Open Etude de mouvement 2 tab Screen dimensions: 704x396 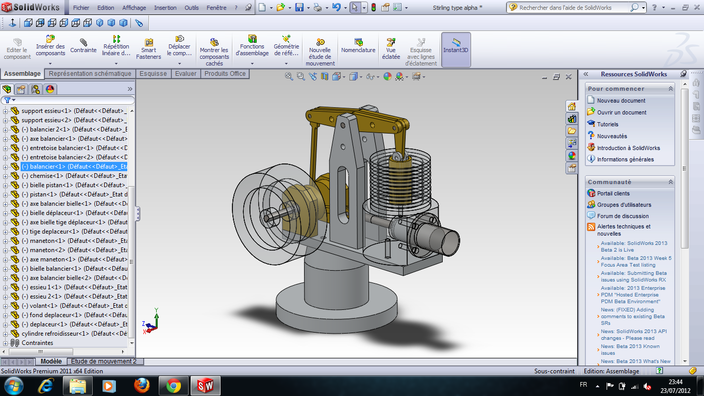coord(104,361)
